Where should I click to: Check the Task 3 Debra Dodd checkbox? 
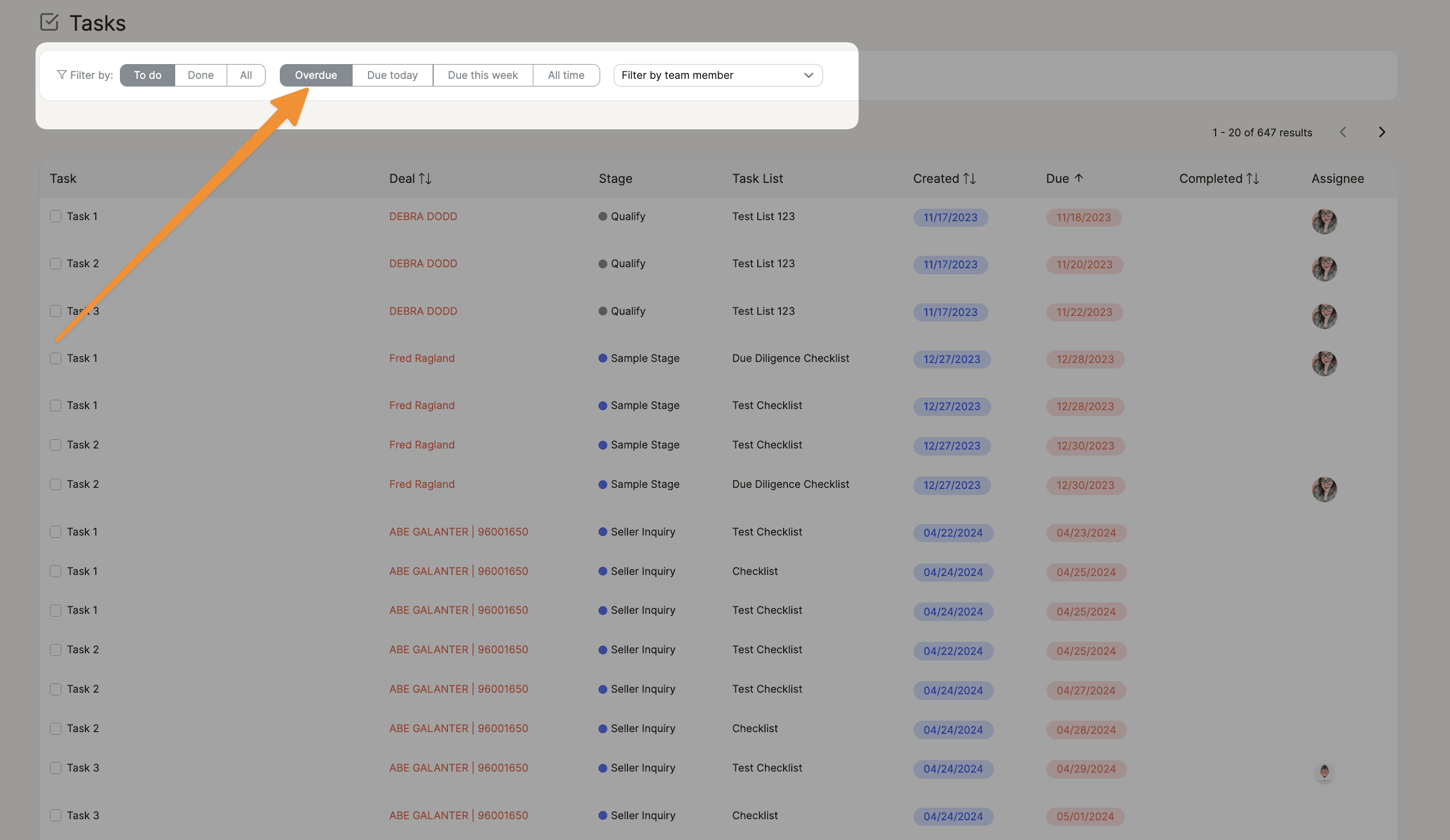55,311
